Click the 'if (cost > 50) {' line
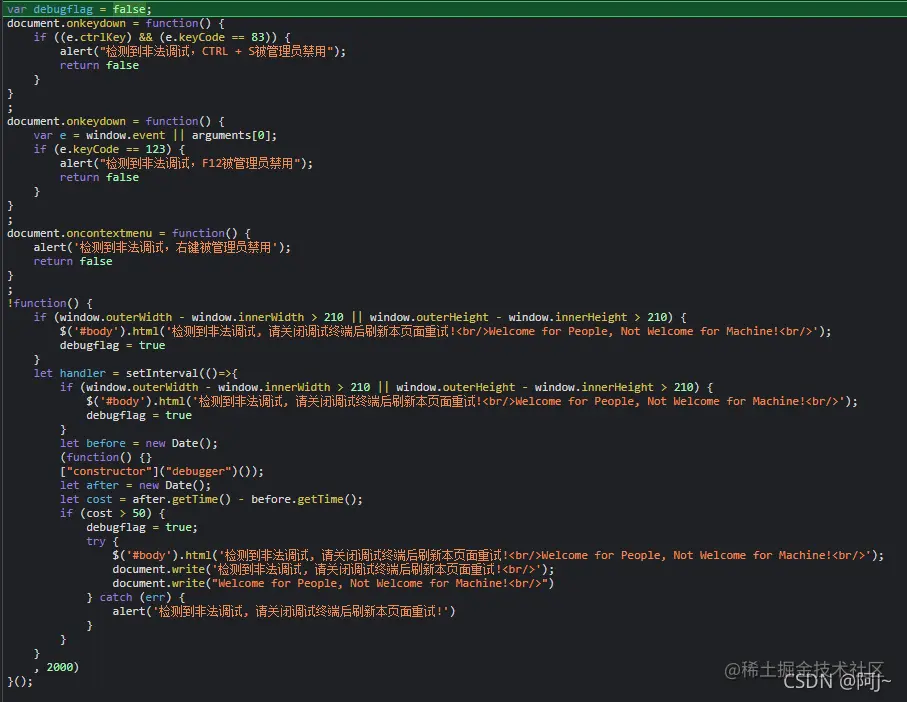Viewport: 907px width, 702px height. click(x=112, y=513)
